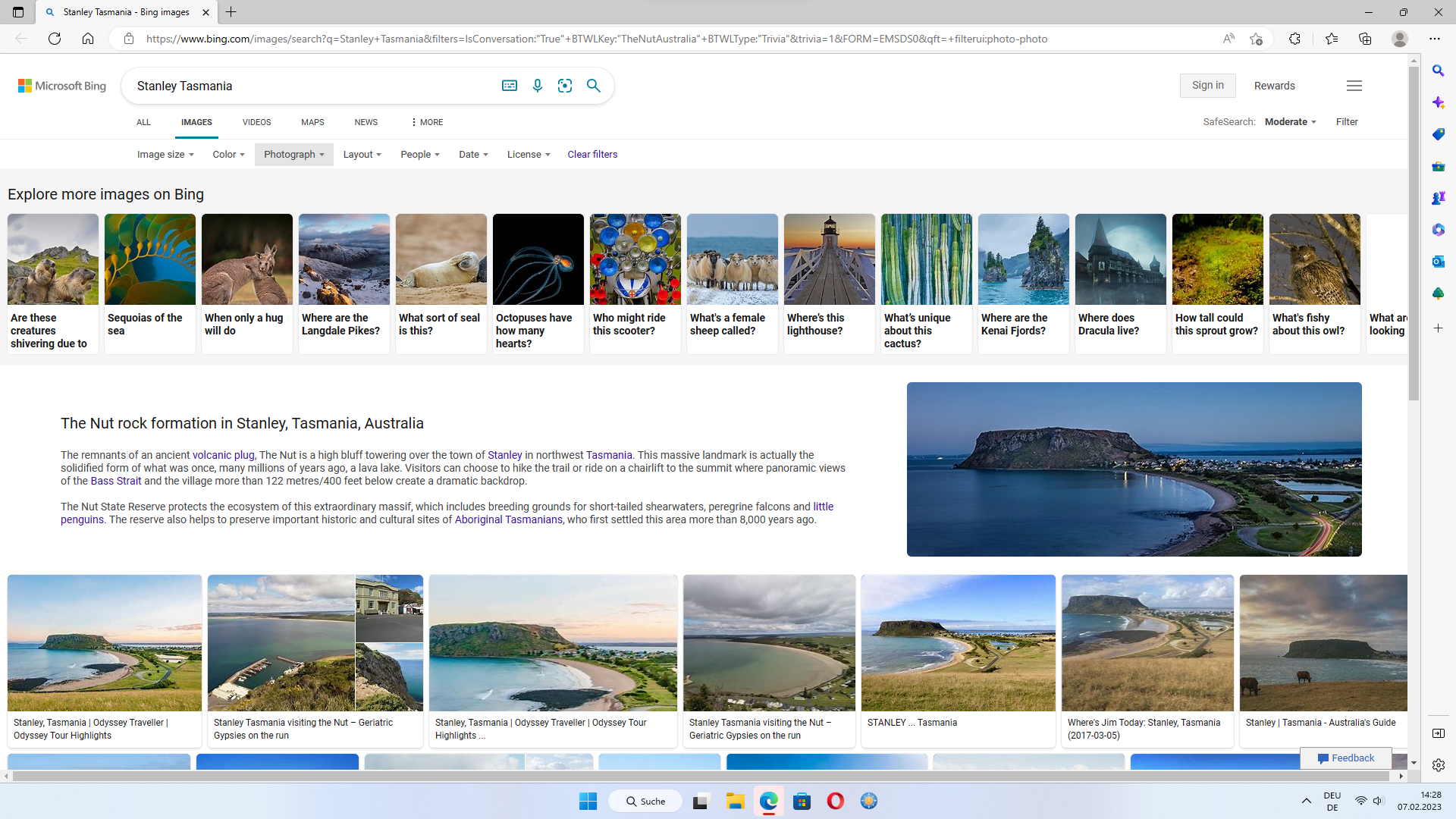Add this page to favorites
The image size is (1456, 819).
1256,39
